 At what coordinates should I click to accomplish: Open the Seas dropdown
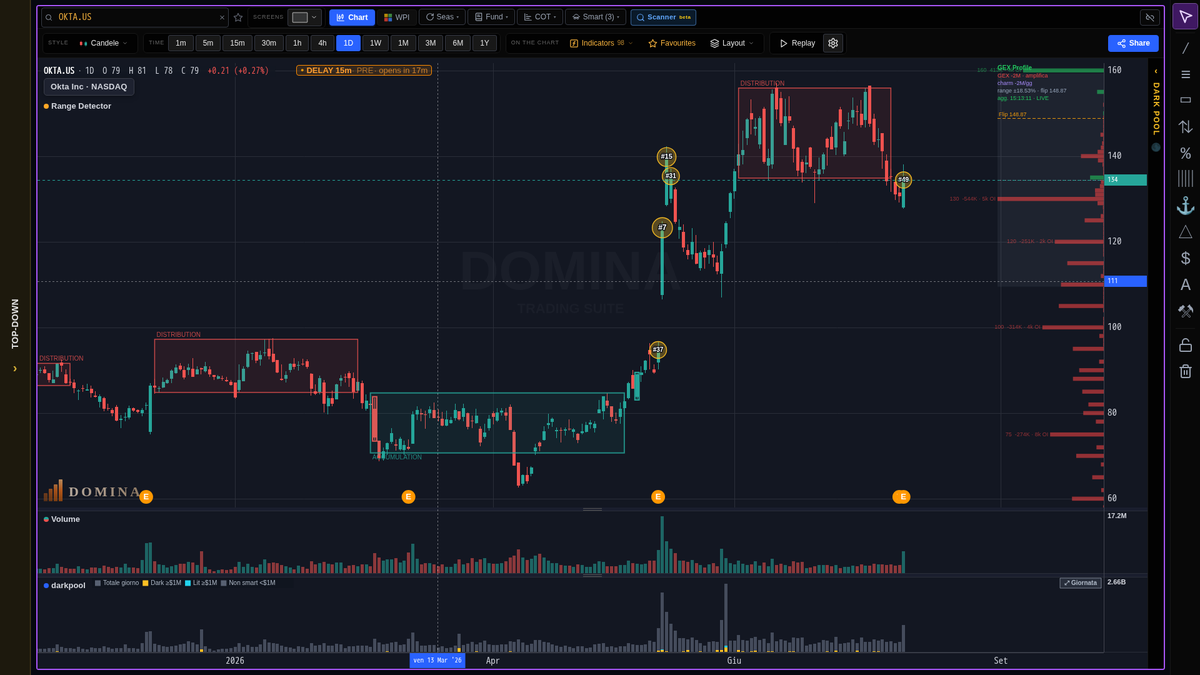[x=441, y=17]
